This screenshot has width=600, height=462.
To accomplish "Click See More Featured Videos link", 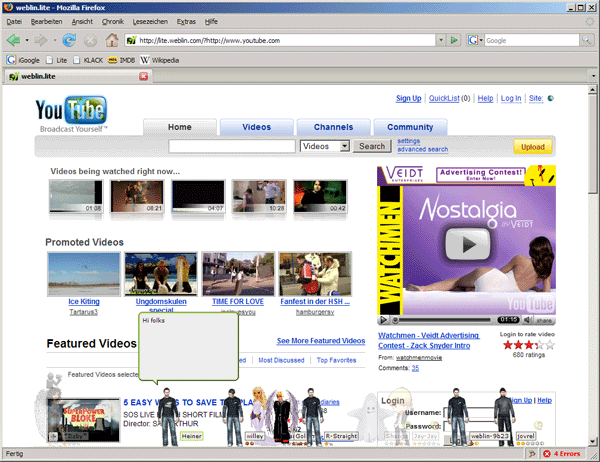I will point(321,341).
